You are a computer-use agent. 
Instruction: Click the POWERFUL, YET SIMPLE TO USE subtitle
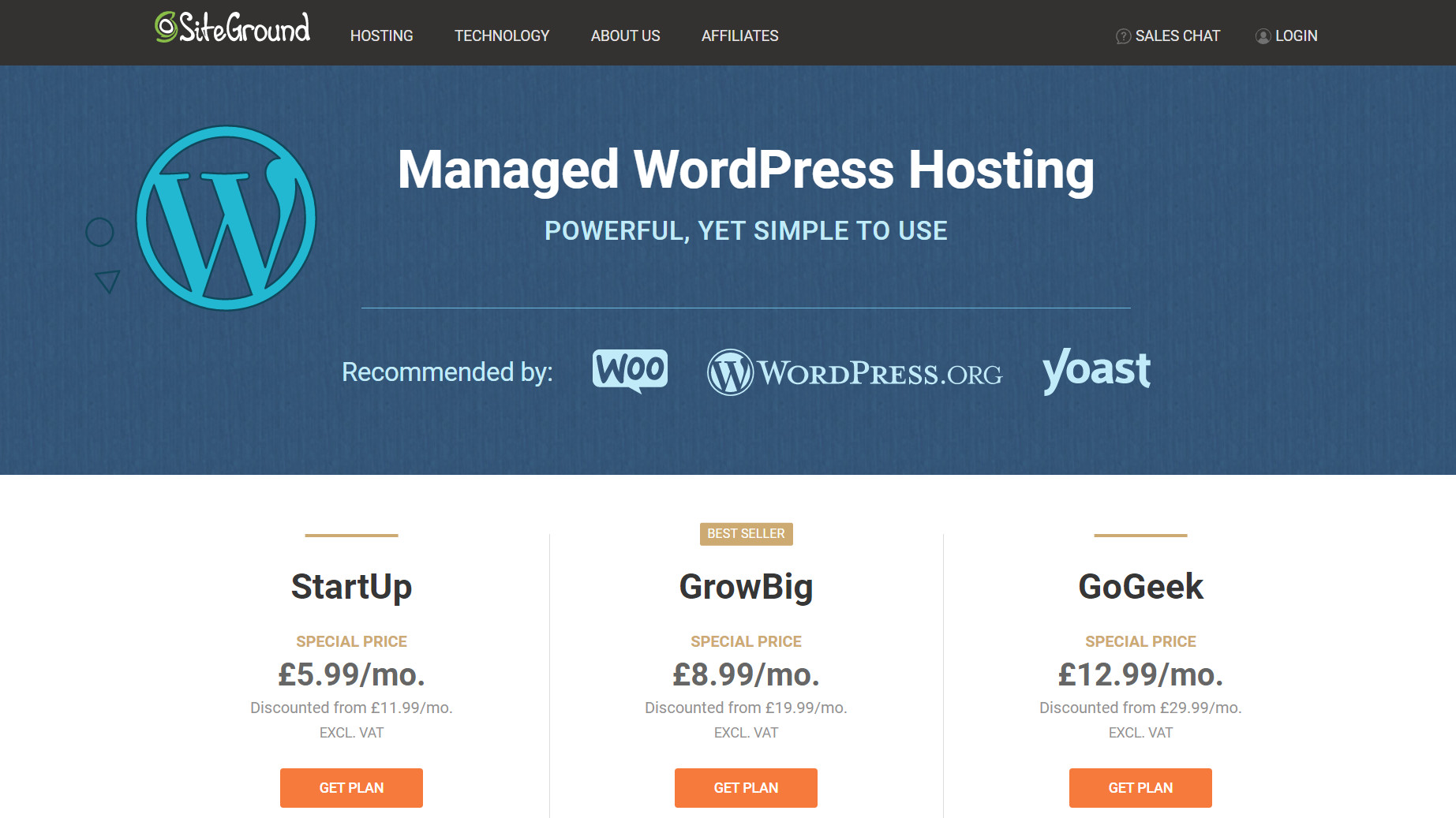coord(746,230)
